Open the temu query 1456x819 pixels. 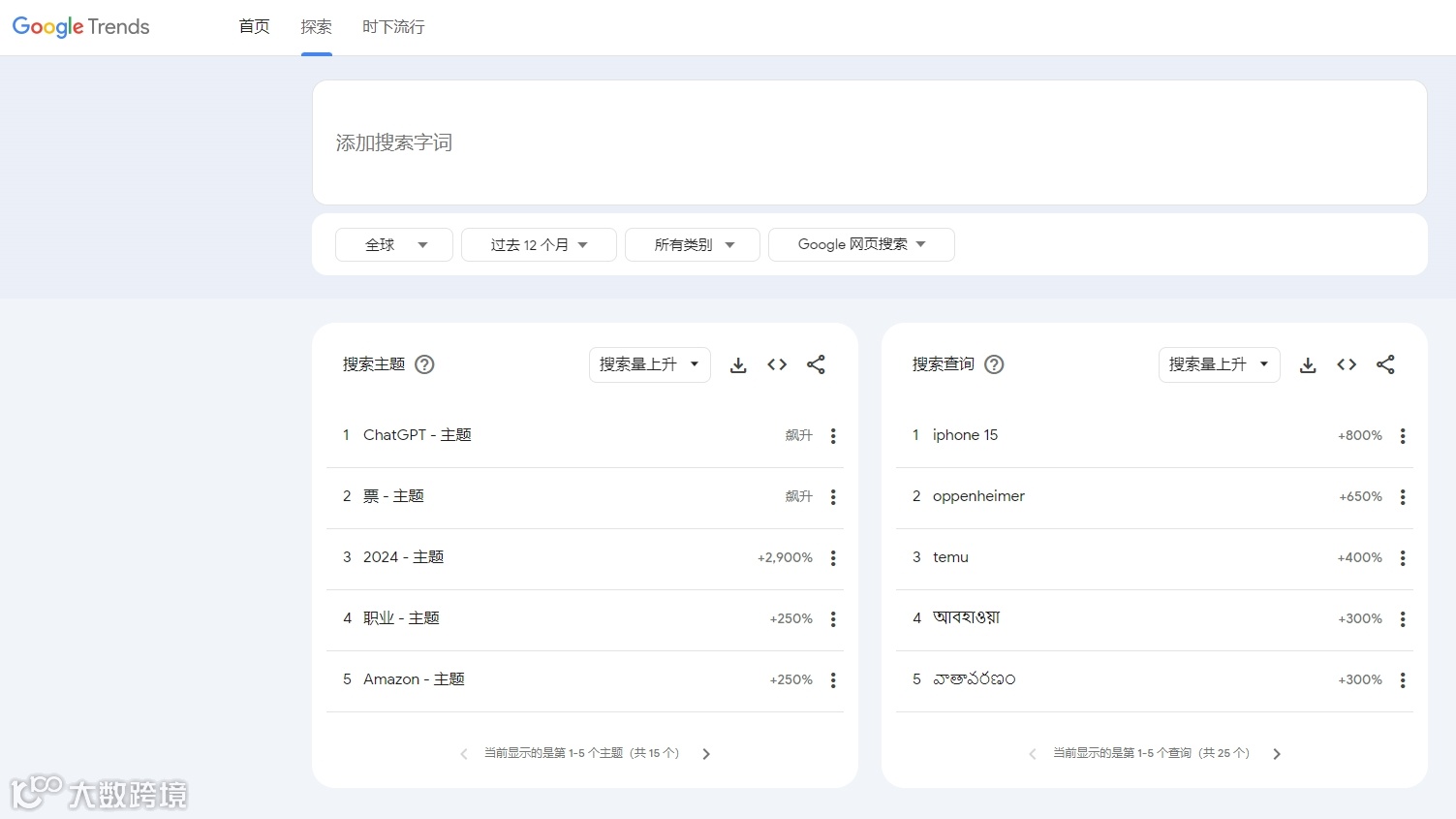click(950, 557)
